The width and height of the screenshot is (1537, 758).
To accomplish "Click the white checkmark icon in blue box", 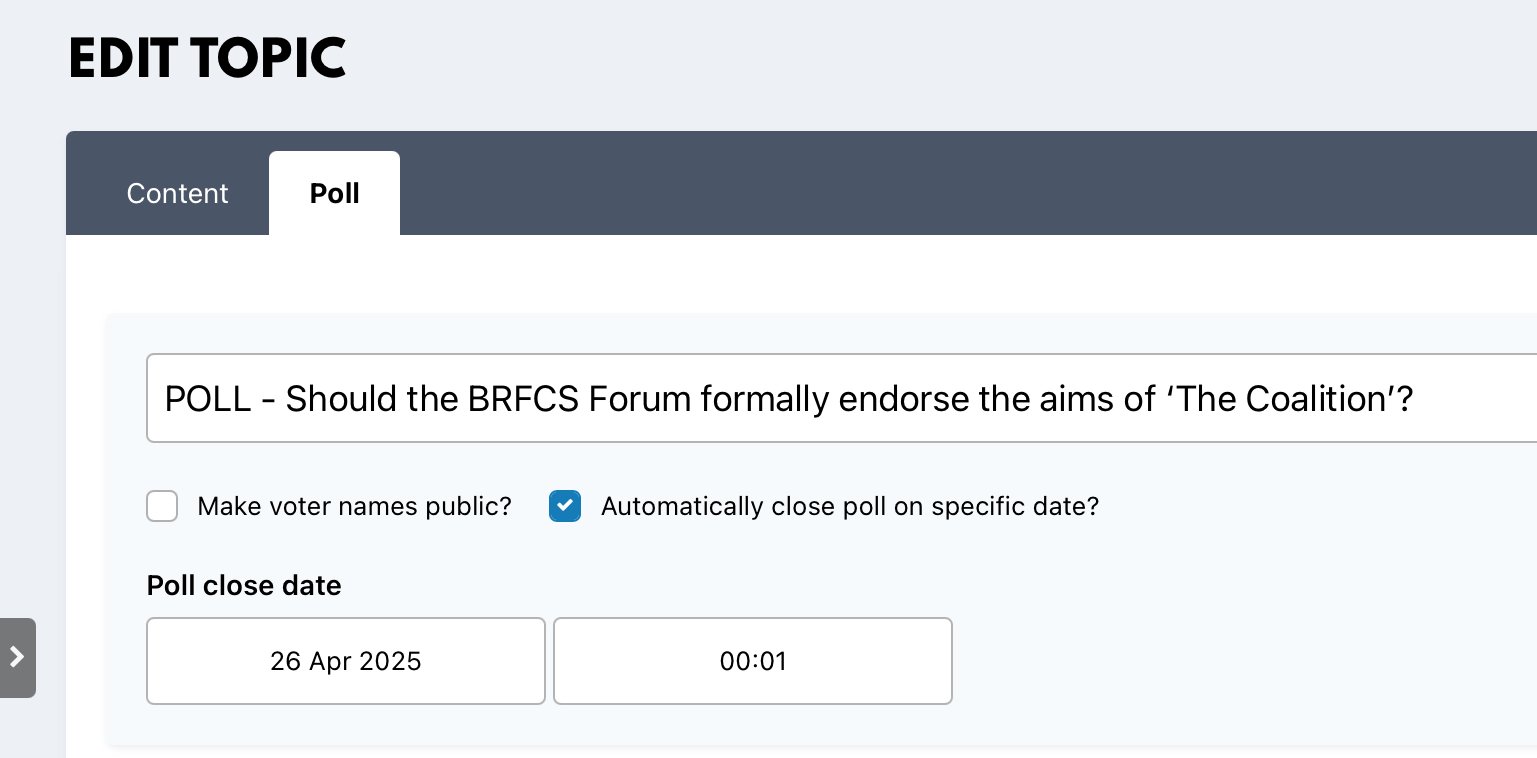I will pos(565,507).
